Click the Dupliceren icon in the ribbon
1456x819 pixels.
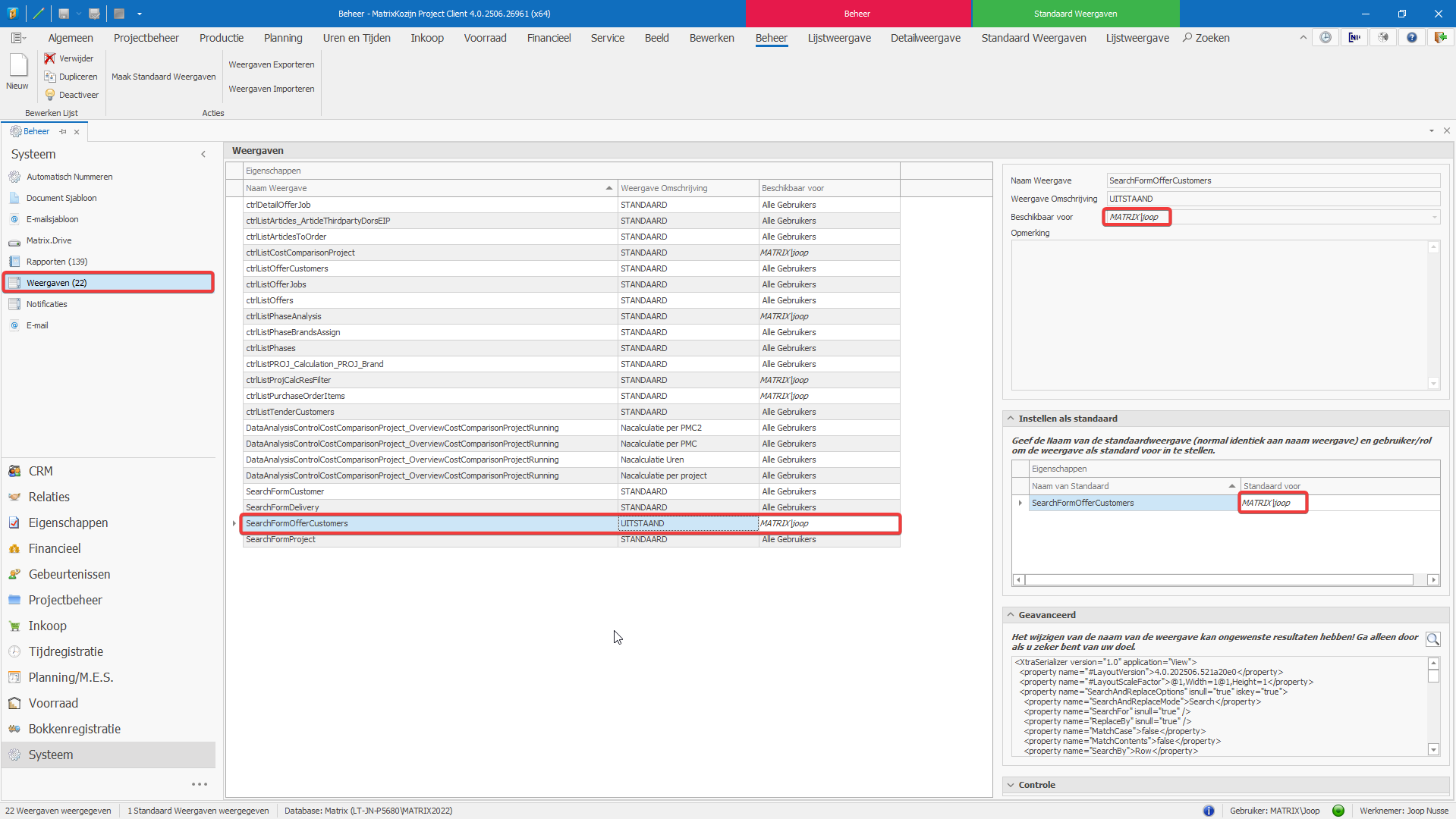tap(50, 77)
